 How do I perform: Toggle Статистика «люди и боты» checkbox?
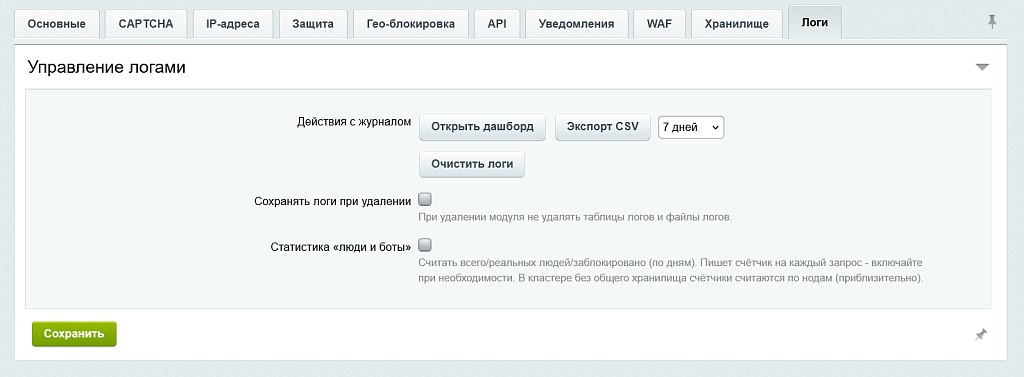pyautogui.click(x=424, y=245)
